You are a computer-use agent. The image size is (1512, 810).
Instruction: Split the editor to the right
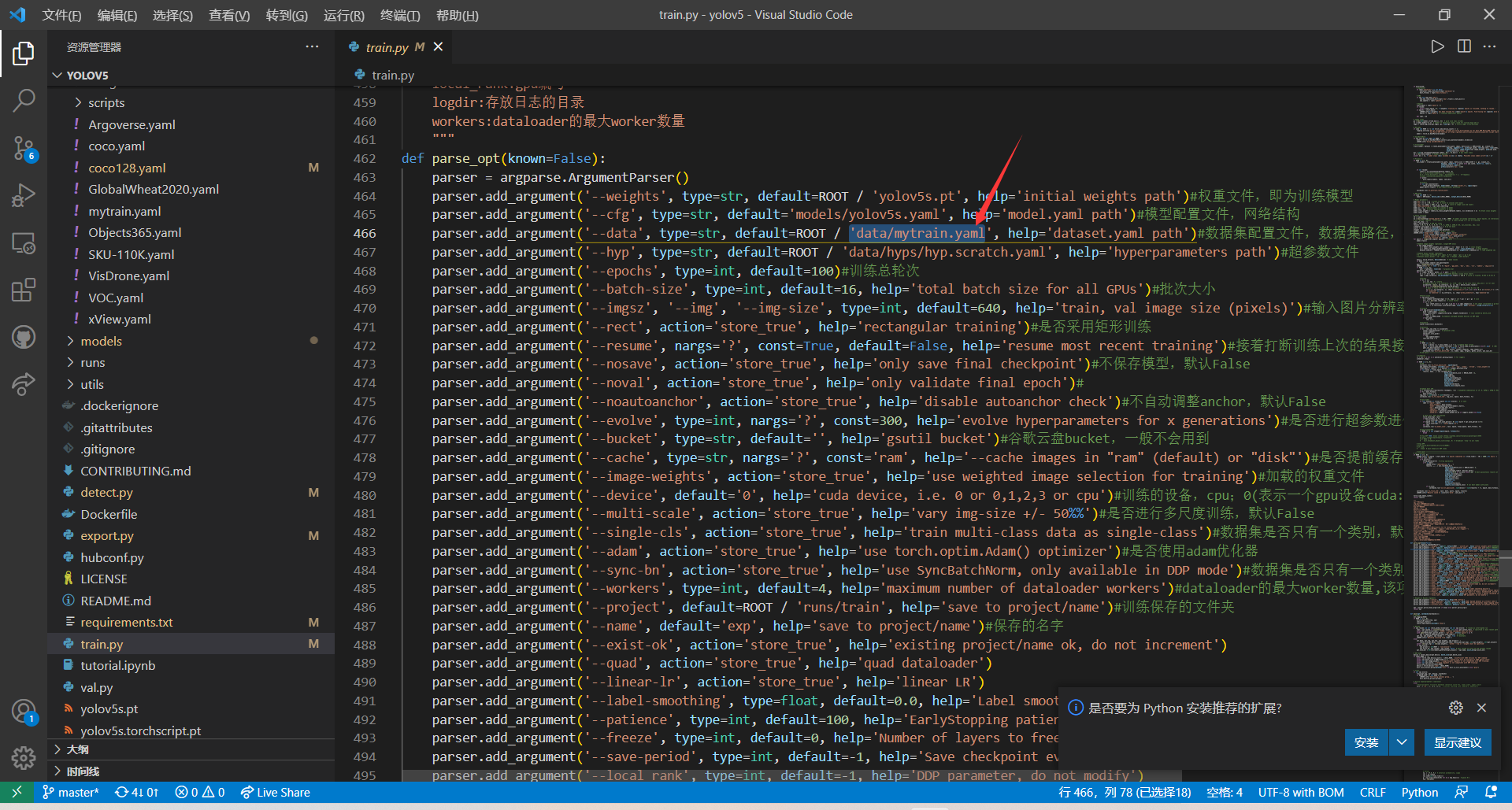point(1464,46)
